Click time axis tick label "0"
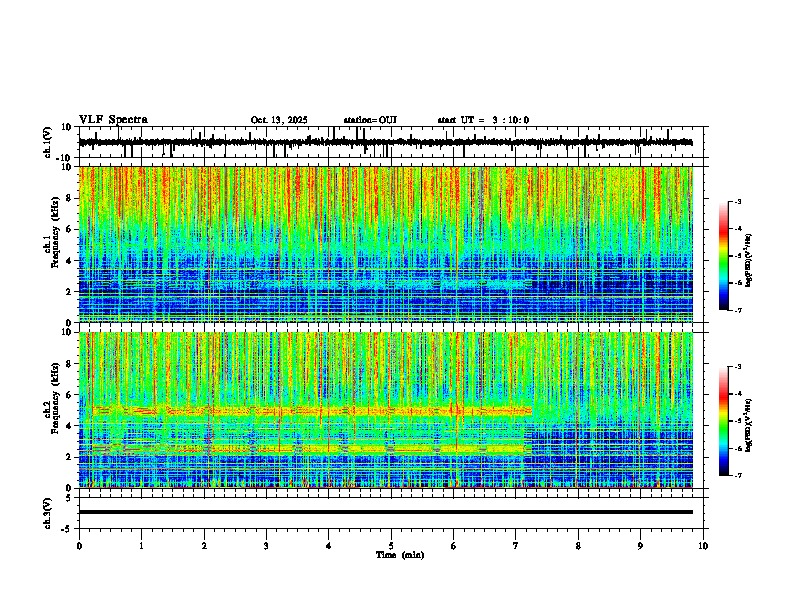This screenshot has height=612, width=792. (x=79, y=546)
